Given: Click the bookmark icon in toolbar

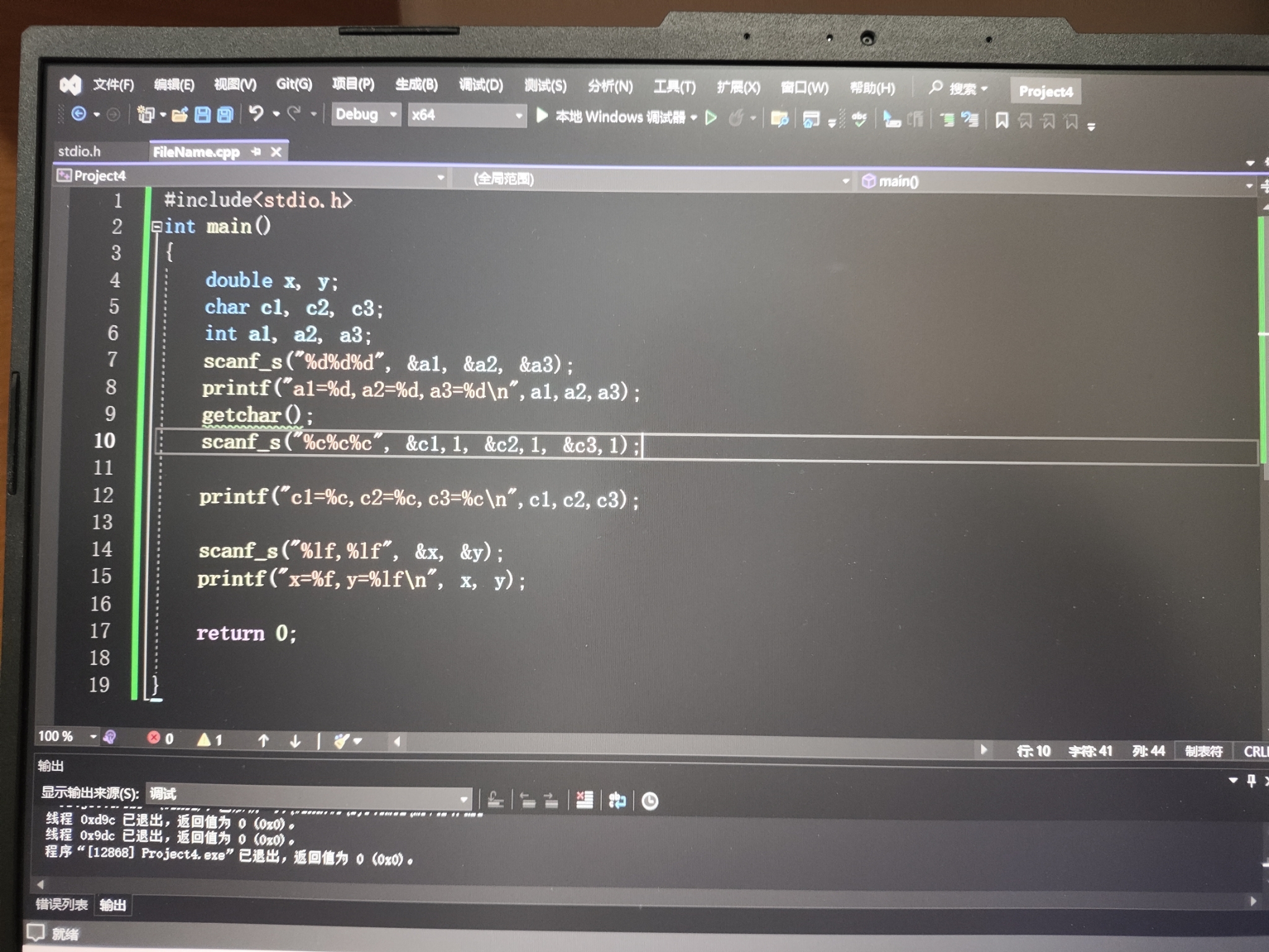Looking at the screenshot, I should pyautogui.click(x=1002, y=120).
